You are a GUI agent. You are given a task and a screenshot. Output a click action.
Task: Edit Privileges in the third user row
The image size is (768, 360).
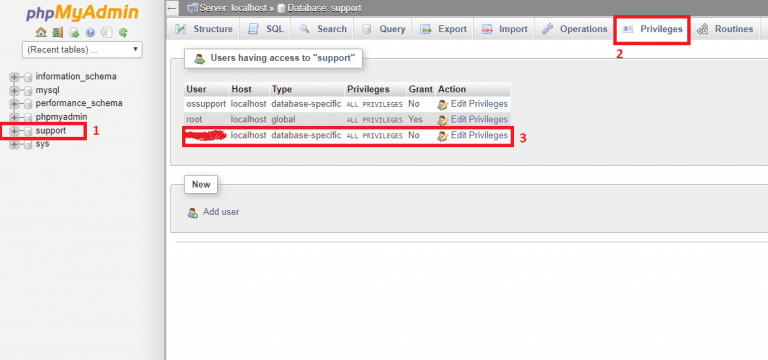tap(473, 135)
